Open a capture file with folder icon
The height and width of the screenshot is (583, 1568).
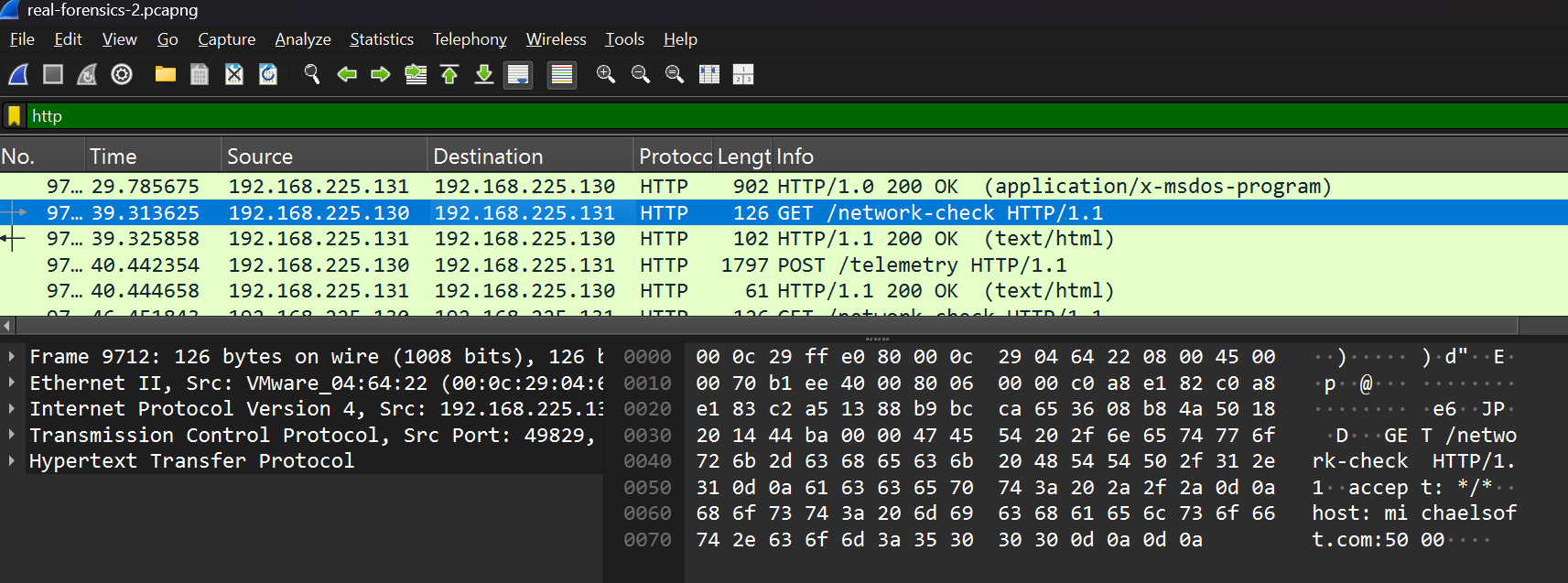click(x=165, y=74)
